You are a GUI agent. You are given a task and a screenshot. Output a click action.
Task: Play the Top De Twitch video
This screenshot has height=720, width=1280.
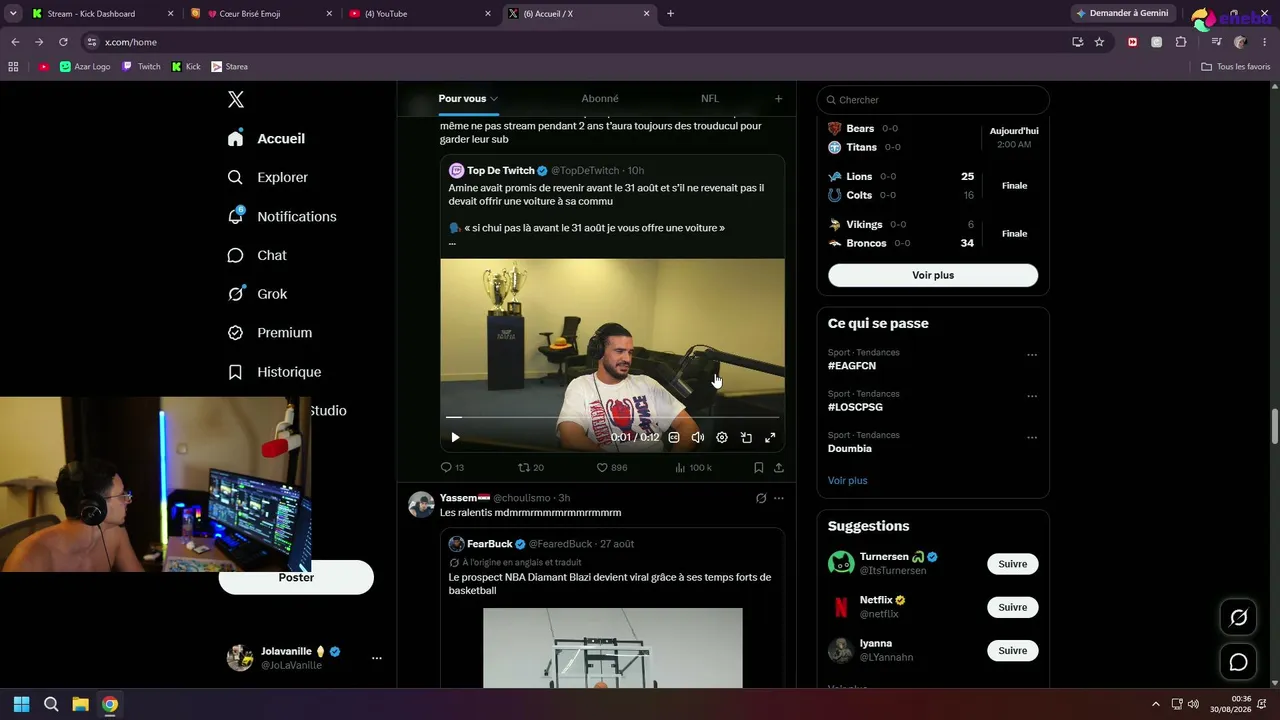click(x=455, y=437)
